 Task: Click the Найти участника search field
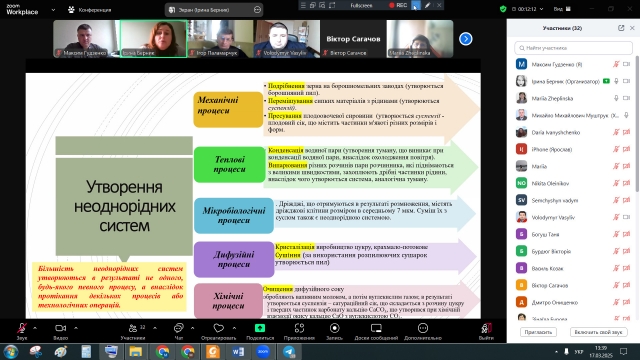573,48
